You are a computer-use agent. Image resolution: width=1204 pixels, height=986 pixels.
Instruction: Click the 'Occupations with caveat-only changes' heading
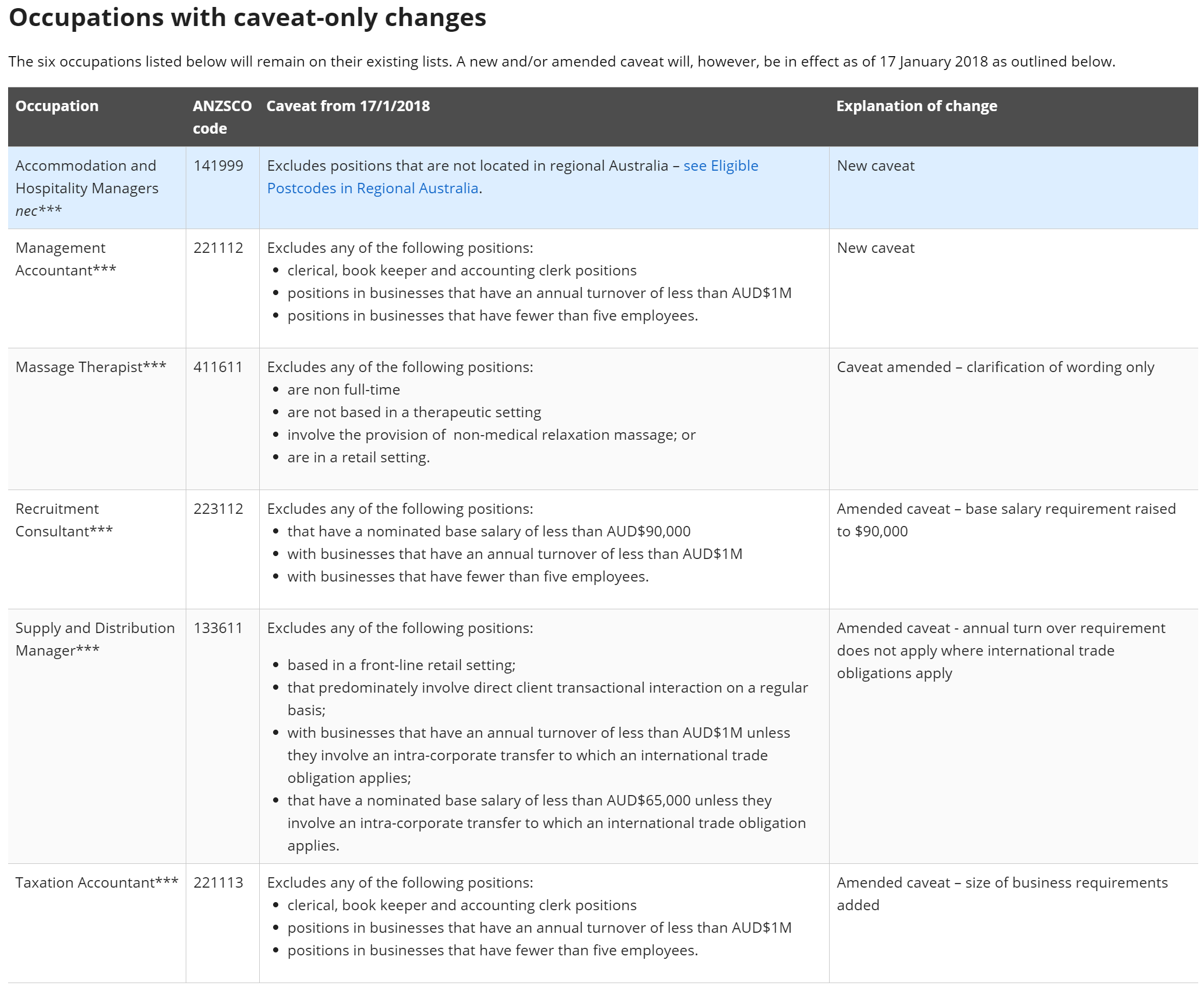pyautogui.click(x=248, y=17)
